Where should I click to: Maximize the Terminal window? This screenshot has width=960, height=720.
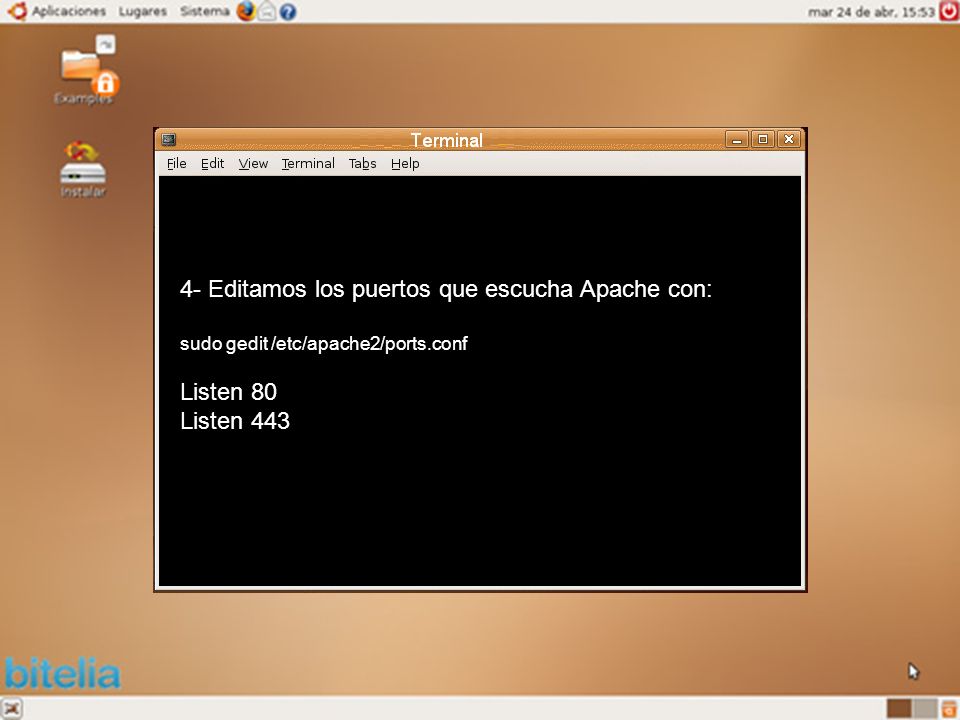pos(763,140)
